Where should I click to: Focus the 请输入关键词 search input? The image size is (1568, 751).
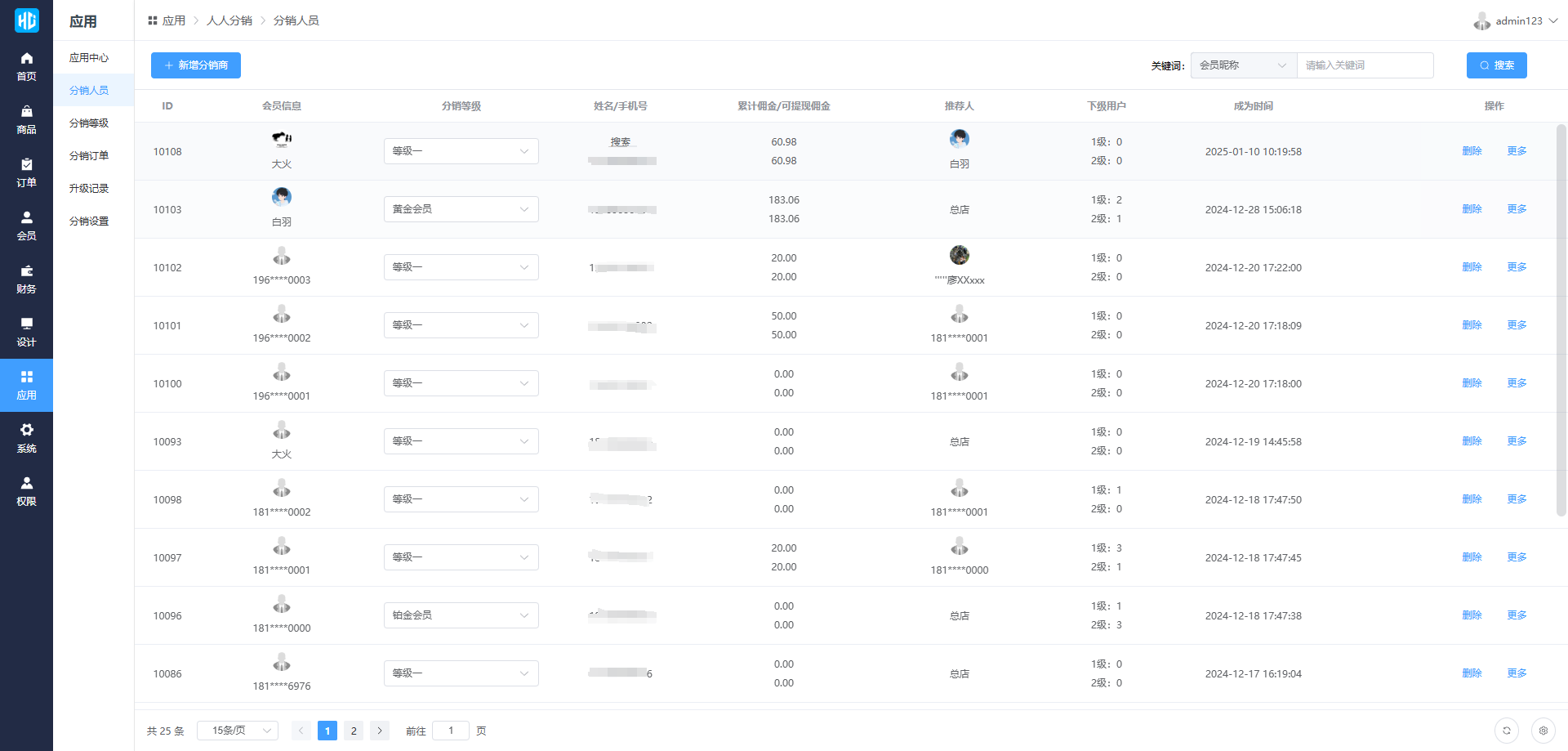pos(1365,65)
